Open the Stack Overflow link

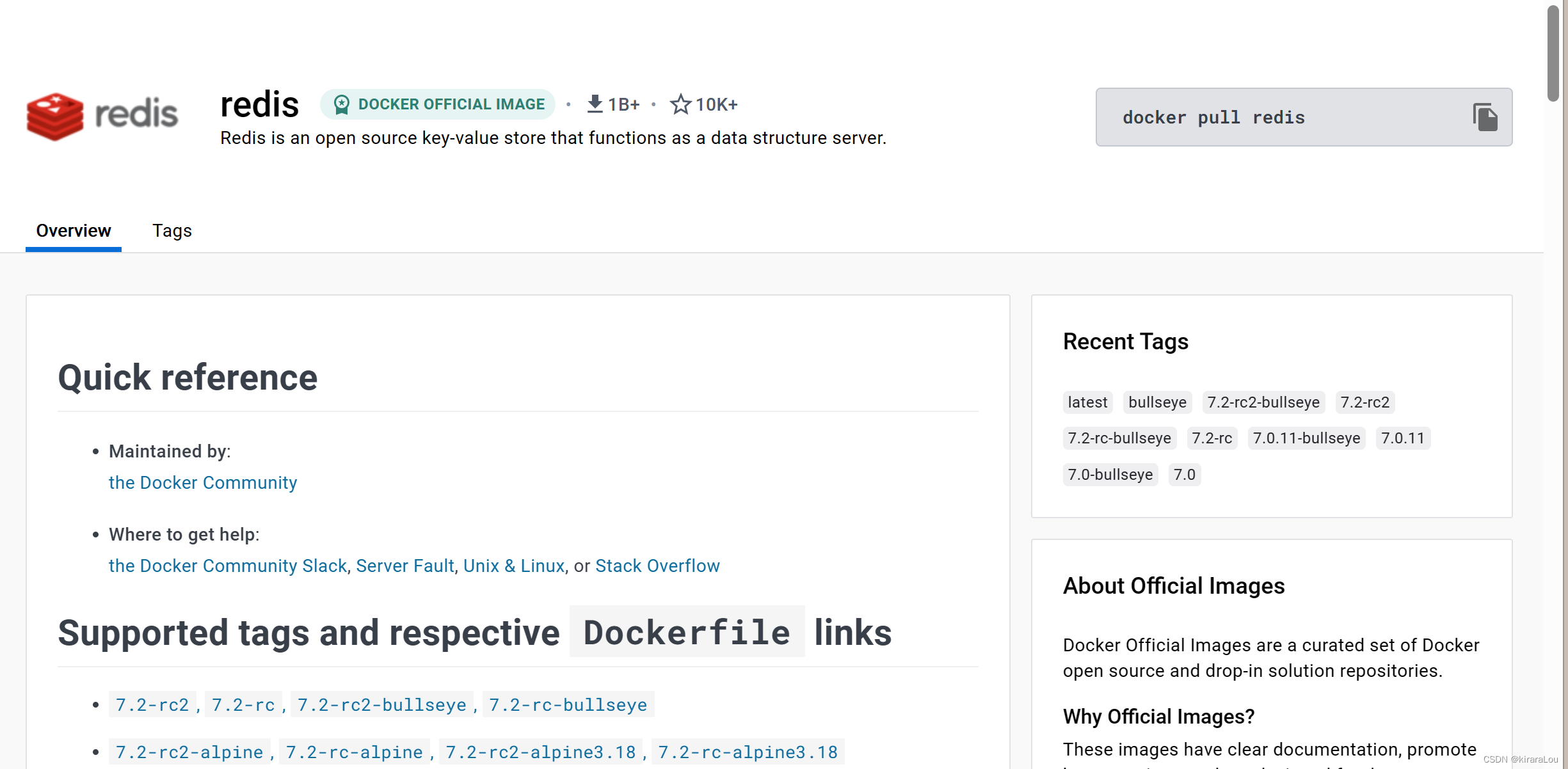[x=657, y=566]
